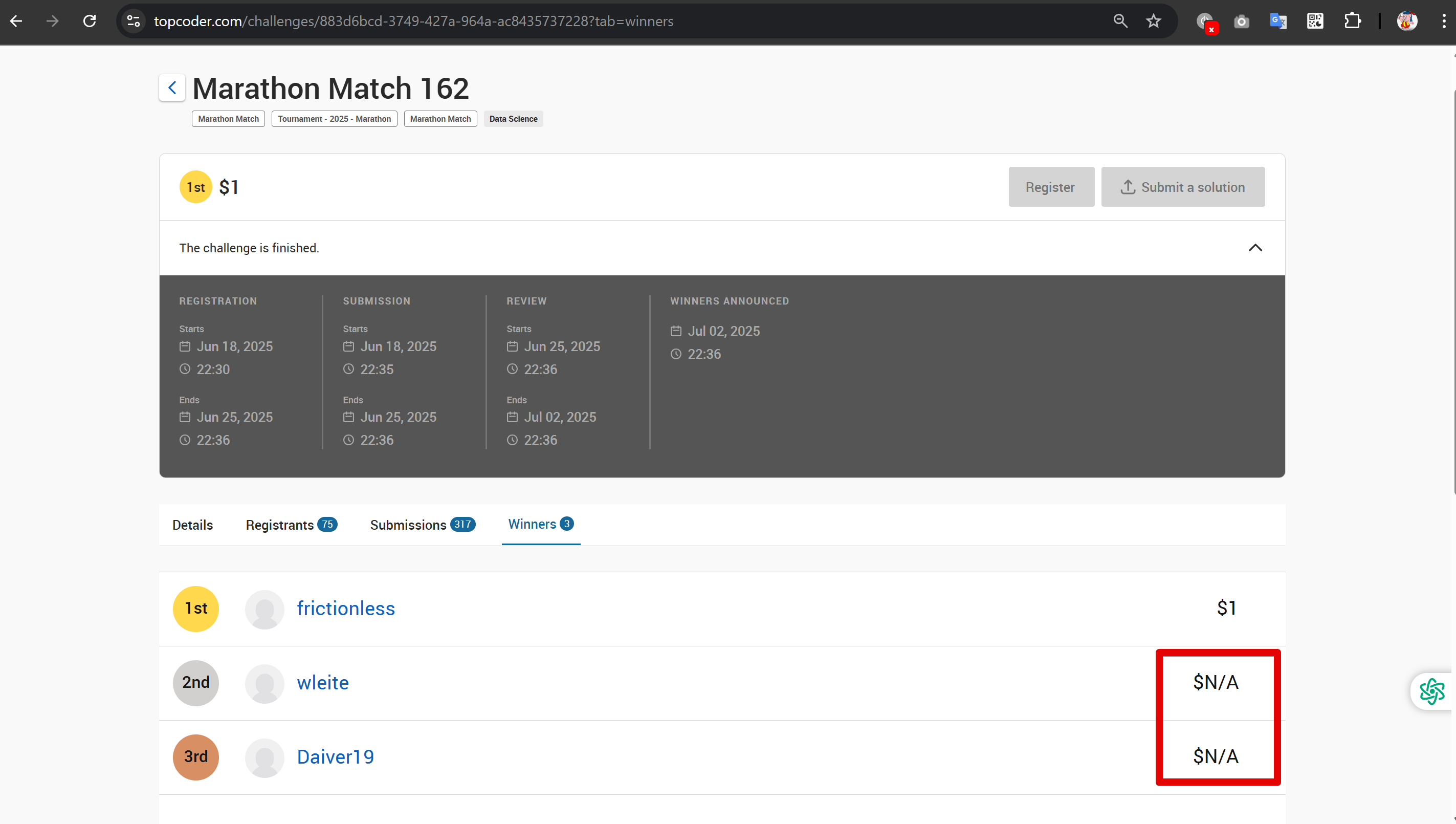
Task: Click the camera screenshot extension icon
Action: point(1241,21)
